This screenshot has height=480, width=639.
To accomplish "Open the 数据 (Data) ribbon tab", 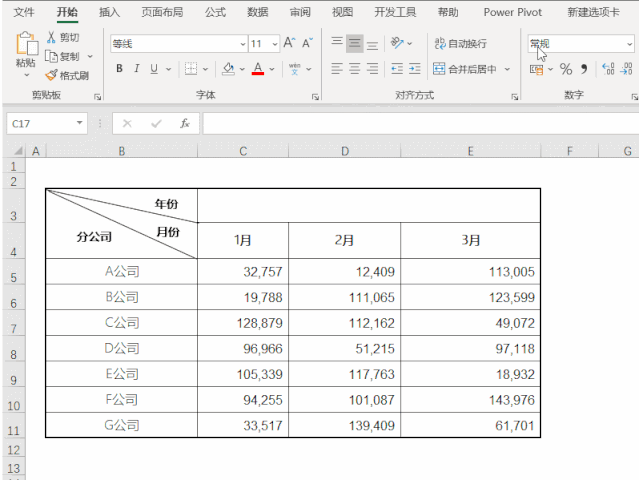I will coord(257,12).
